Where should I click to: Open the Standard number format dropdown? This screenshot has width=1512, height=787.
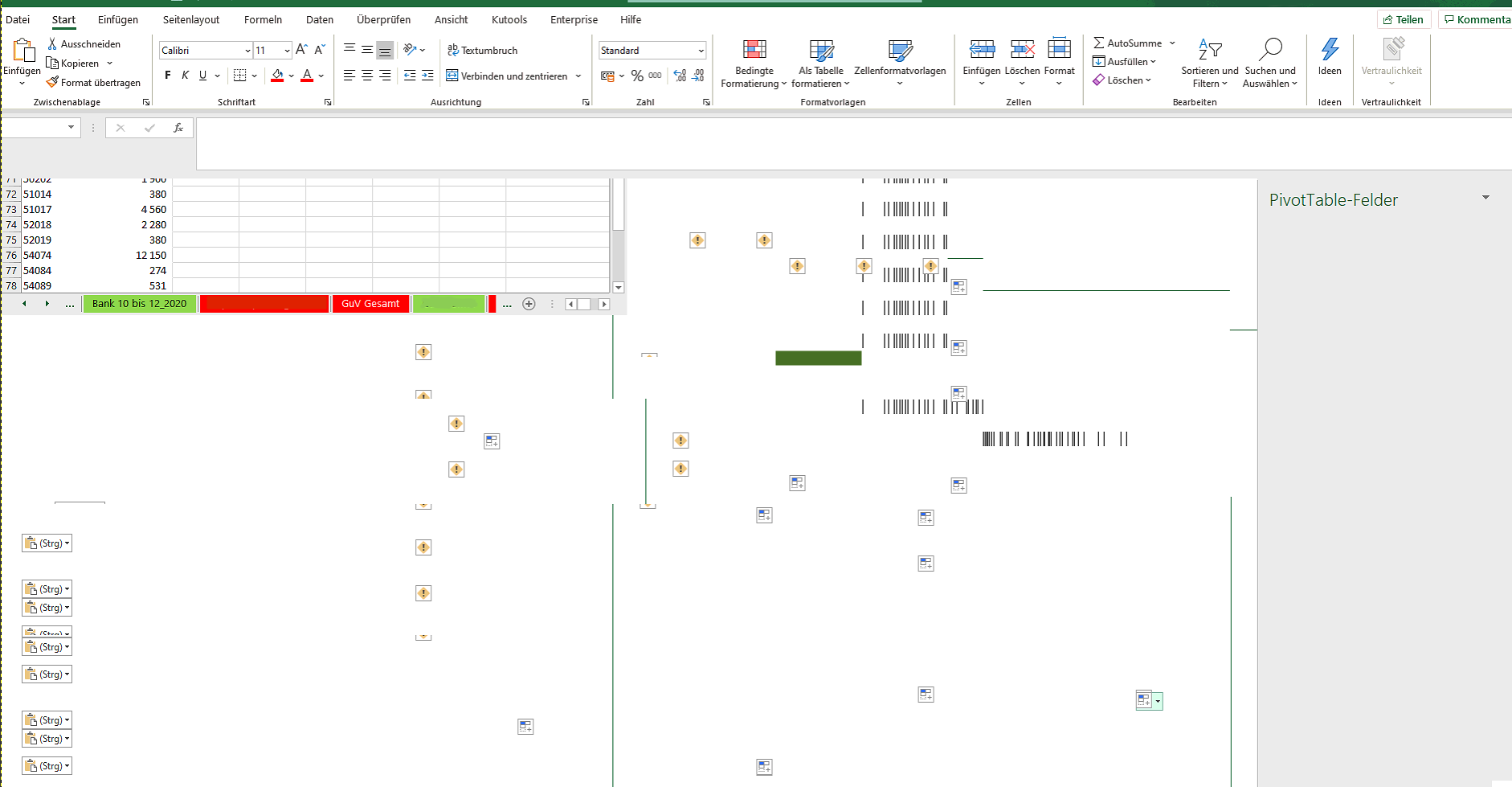701,51
